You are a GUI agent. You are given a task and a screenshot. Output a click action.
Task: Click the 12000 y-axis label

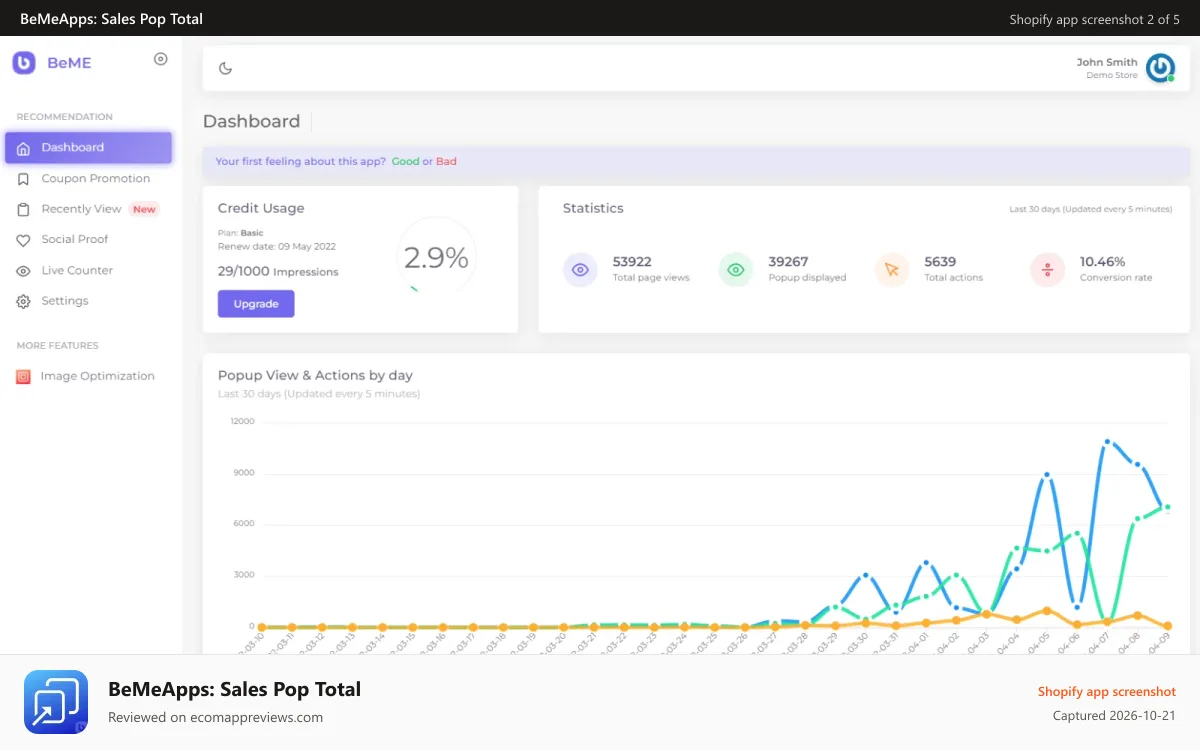[243, 422]
